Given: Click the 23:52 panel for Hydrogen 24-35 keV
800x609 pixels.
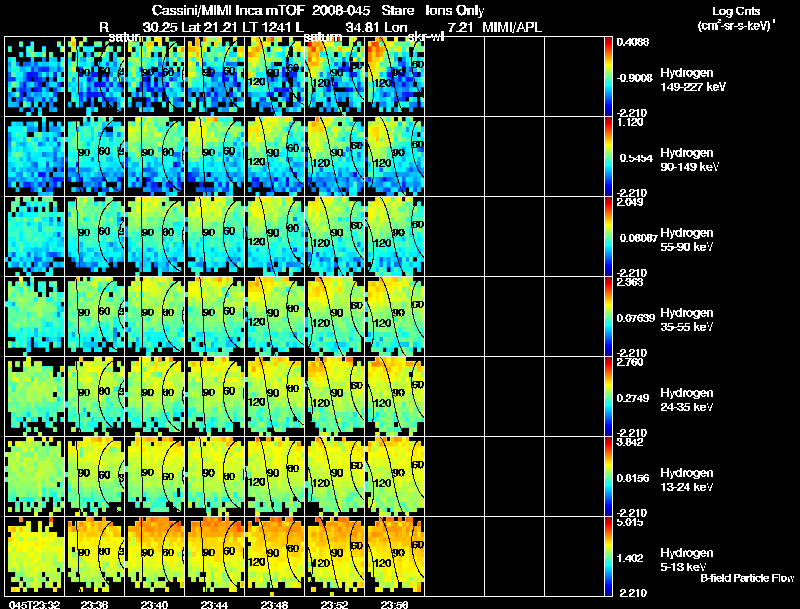Looking at the screenshot, I should point(335,397).
